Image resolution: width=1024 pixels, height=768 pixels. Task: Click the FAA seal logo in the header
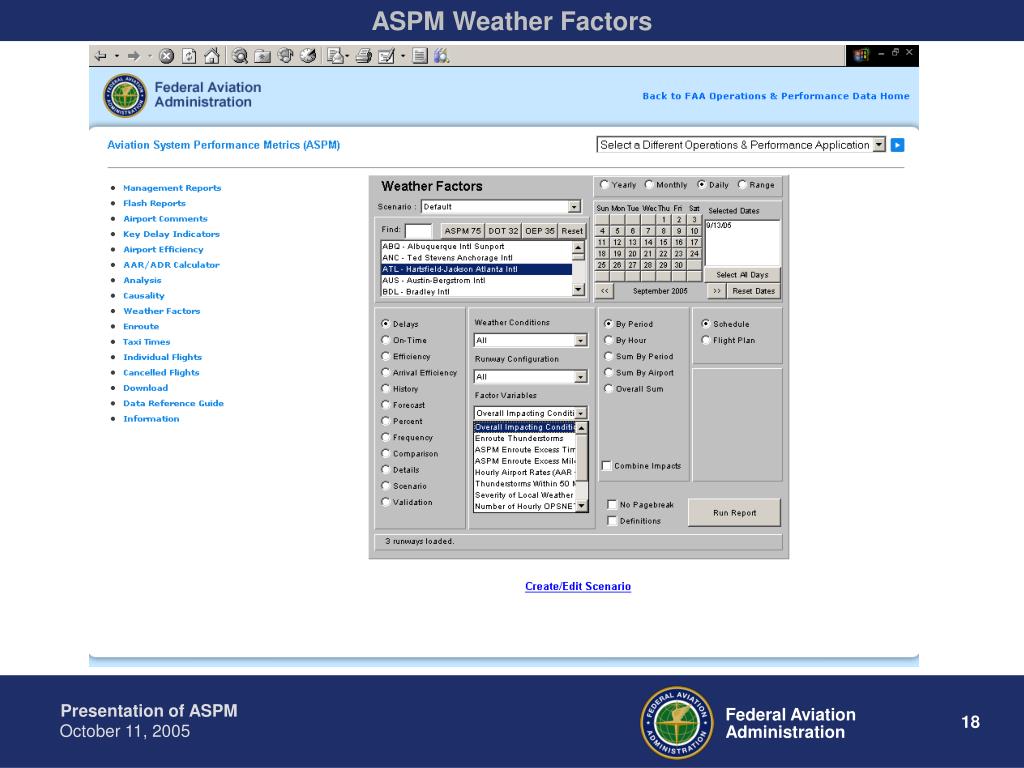[x=125, y=95]
